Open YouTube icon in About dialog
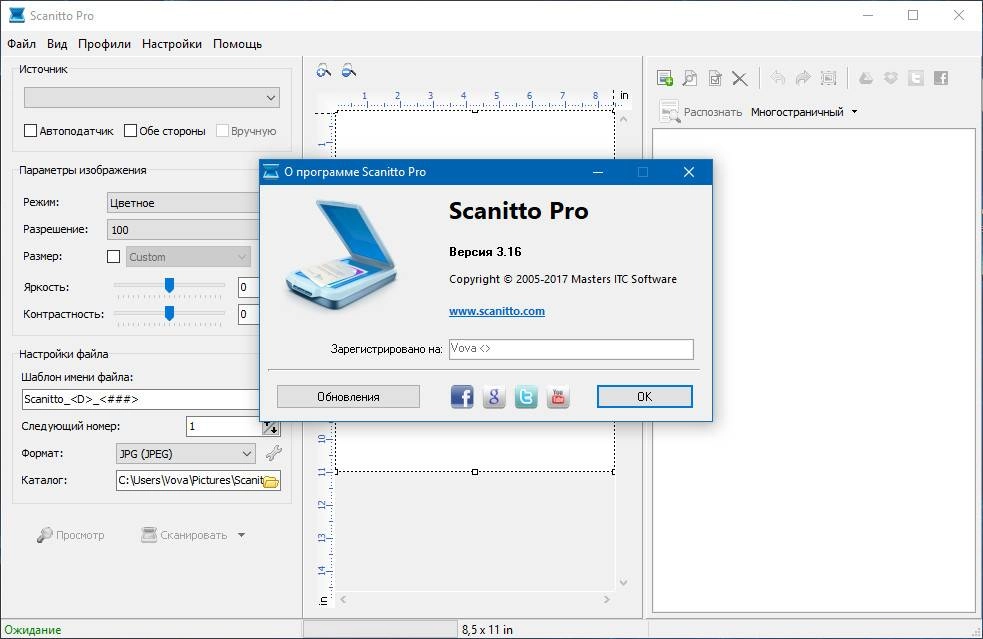This screenshot has height=639, width=983. point(558,397)
